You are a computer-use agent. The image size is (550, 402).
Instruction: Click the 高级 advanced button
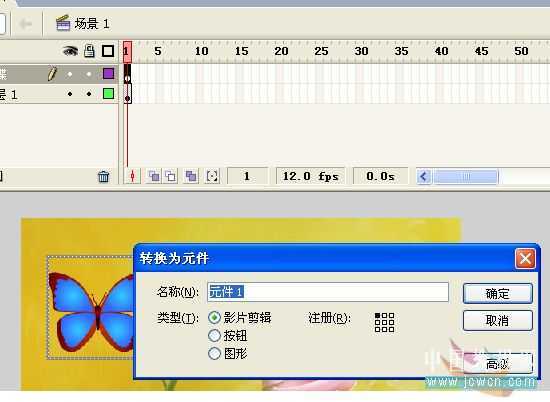click(x=498, y=363)
